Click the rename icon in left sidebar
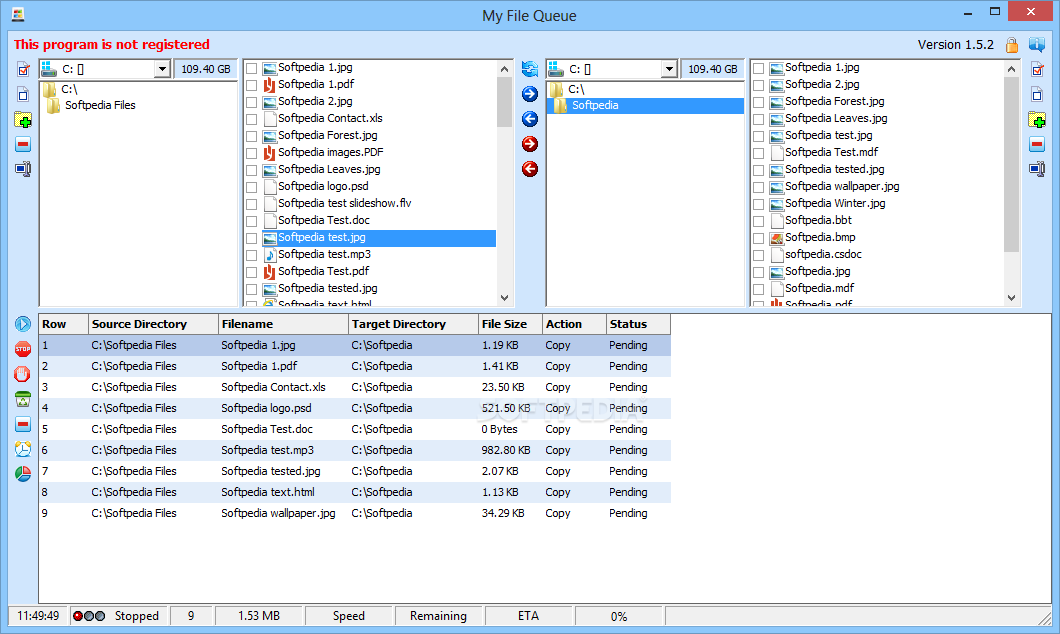This screenshot has width=1060, height=634. (23, 169)
